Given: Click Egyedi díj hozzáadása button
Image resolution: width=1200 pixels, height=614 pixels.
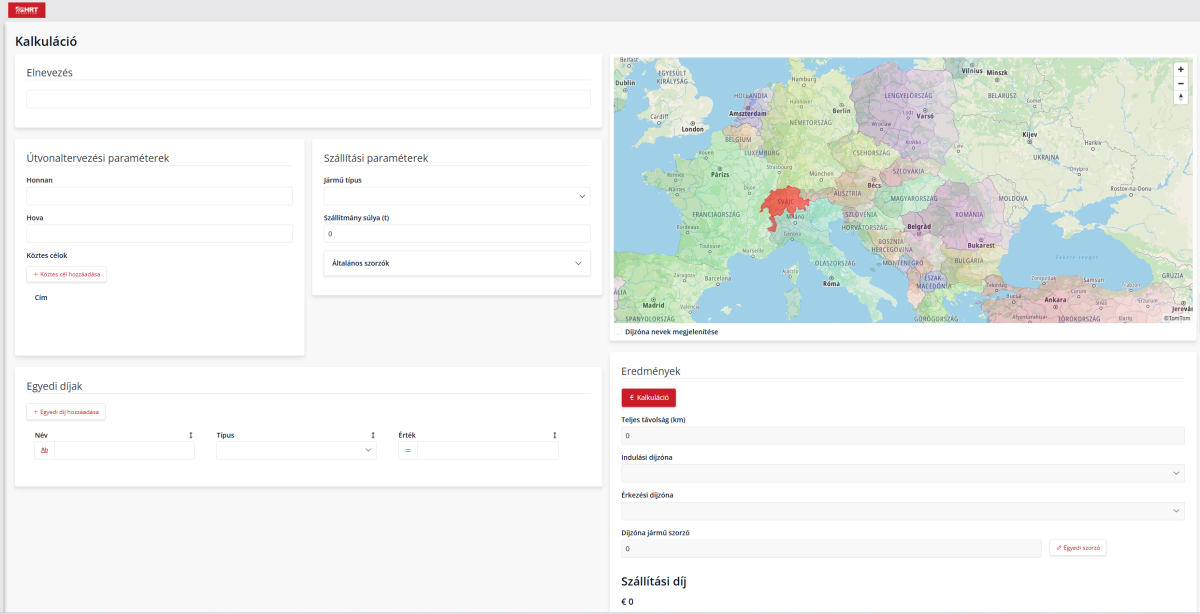Looking at the screenshot, I should [x=66, y=411].
